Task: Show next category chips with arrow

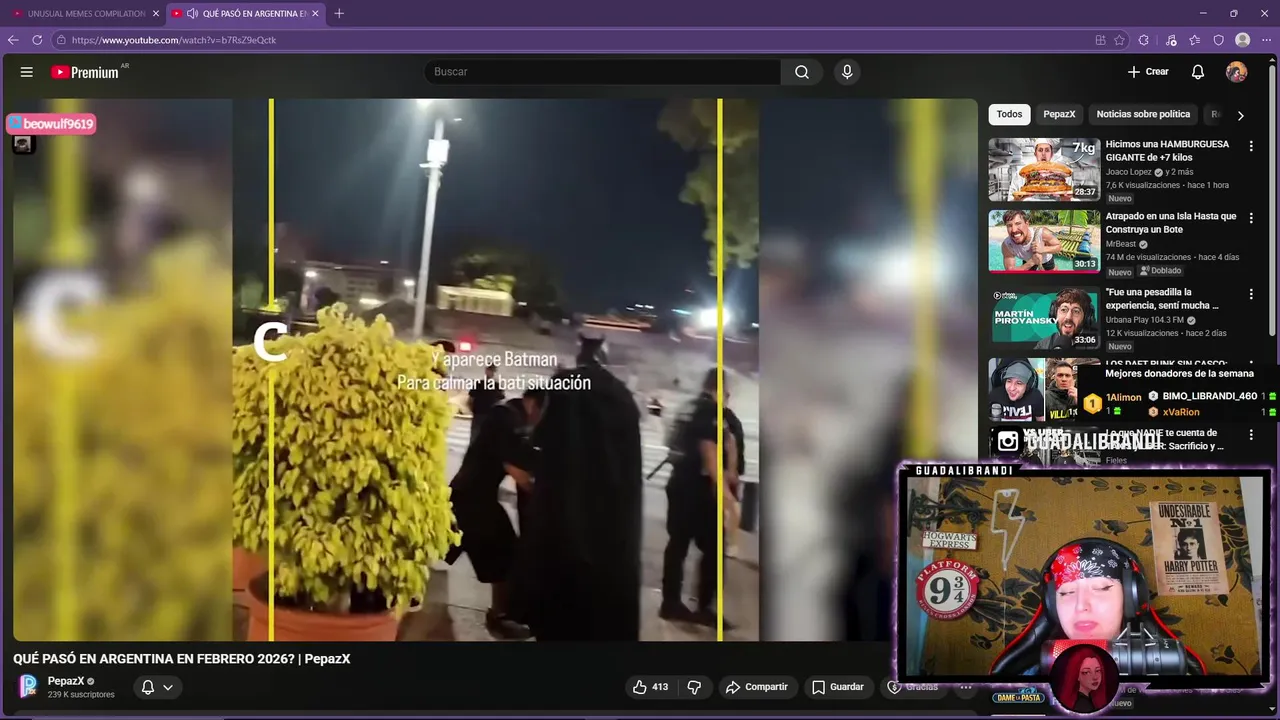Action: [x=1240, y=115]
